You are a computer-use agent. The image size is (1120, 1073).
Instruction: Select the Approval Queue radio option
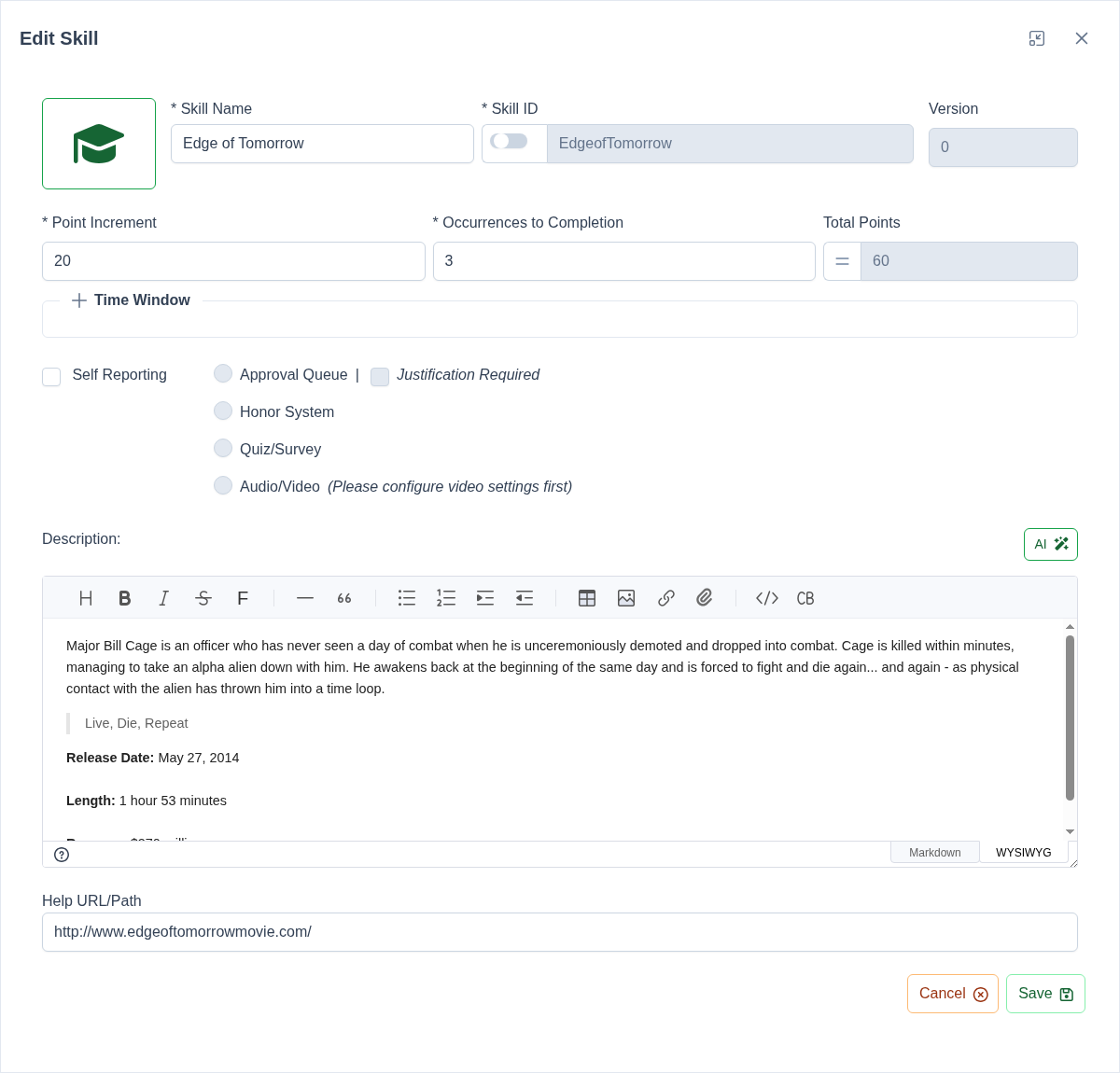(223, 373)
